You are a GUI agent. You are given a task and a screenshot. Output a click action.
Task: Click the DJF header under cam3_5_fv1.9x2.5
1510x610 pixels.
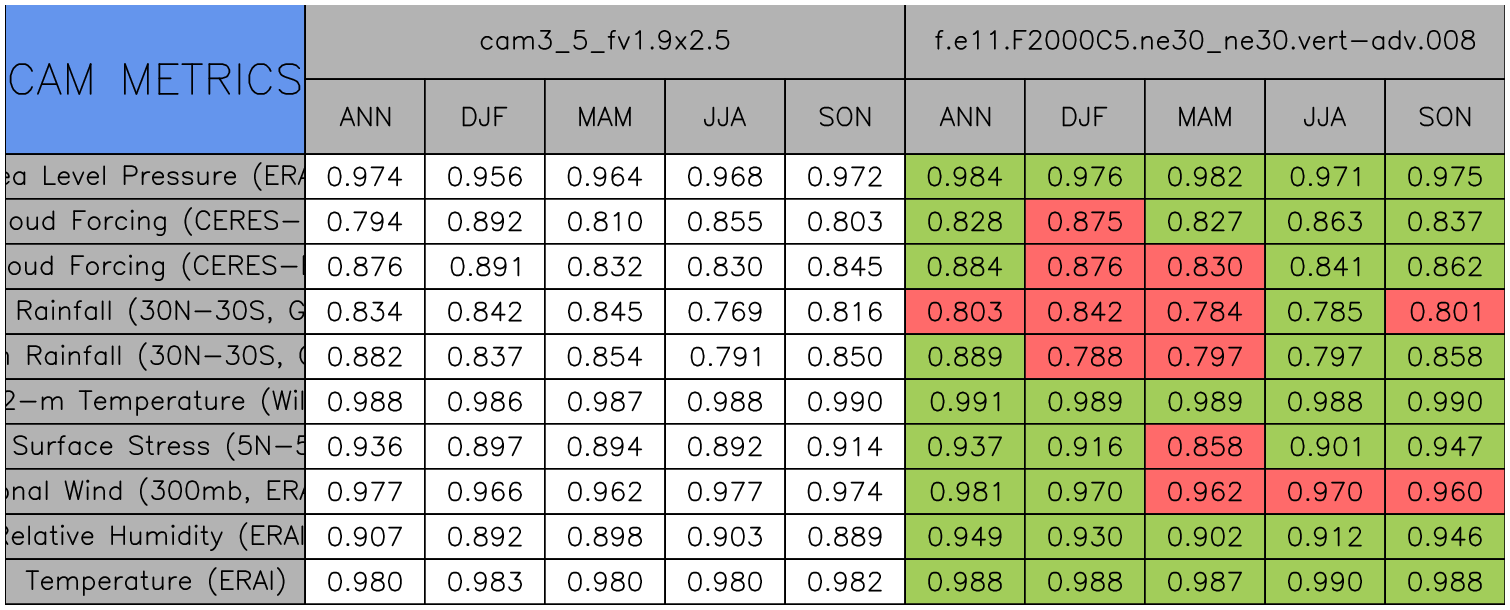(x=485, y=117)
